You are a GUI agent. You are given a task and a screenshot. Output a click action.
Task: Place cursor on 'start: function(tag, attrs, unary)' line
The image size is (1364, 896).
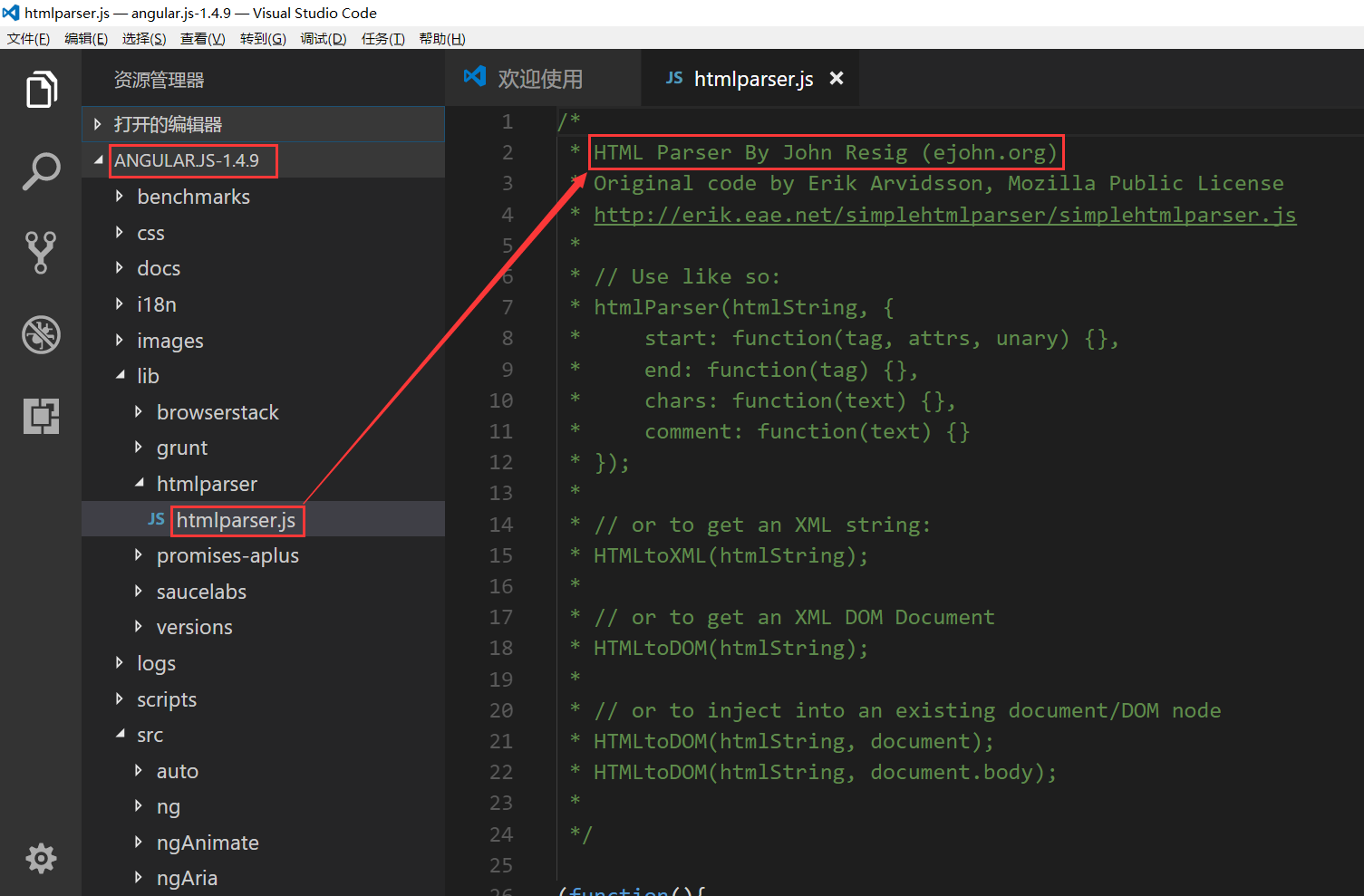882,338
